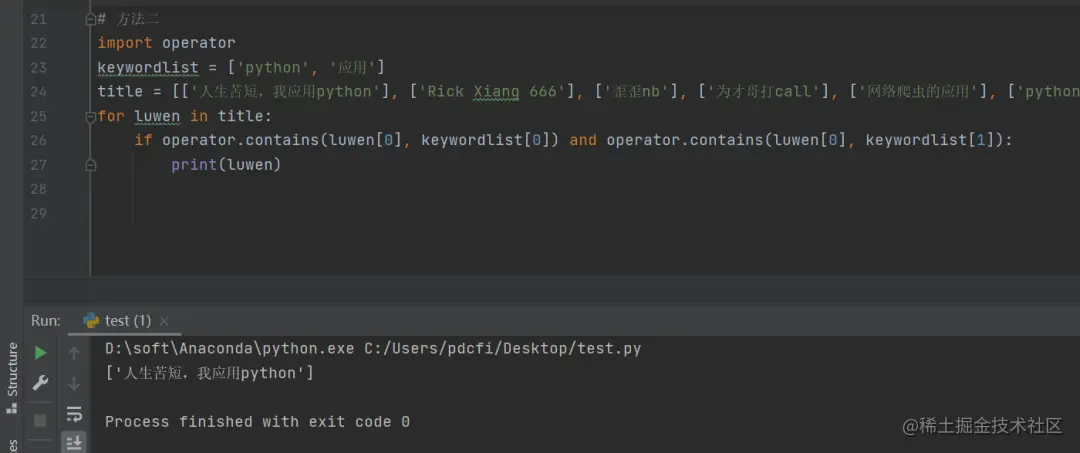Click gutter line number 23
The width and height of the screenshot is (1080, 453).
click(39, 67)
